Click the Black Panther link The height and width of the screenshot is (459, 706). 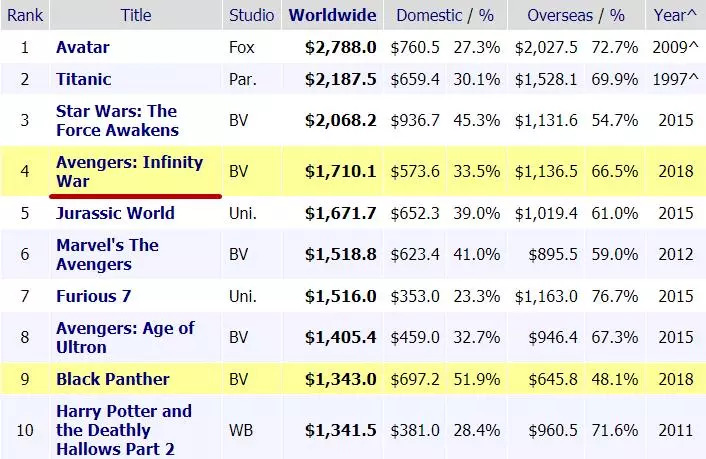coord(112,379)
